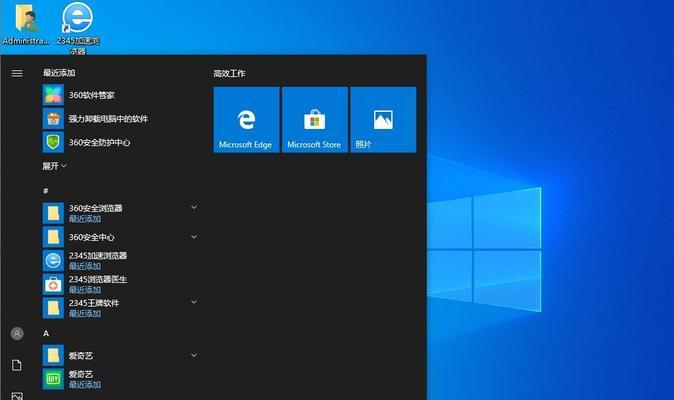Click the 爱奇艺 folder icon
This screenshot has height=400, width=674.
(x=53, y=355)
